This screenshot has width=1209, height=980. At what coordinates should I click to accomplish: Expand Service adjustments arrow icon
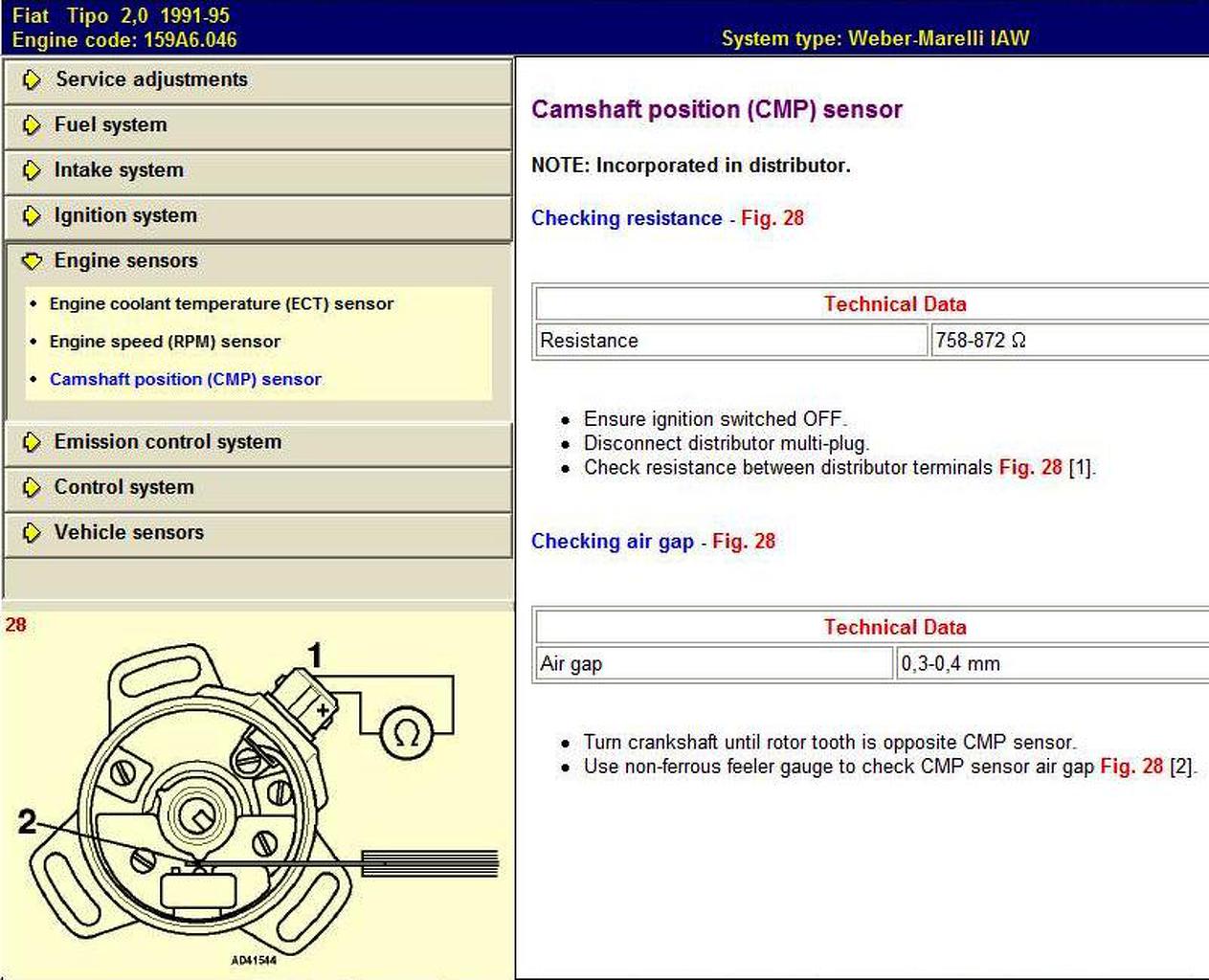click(x=32, y=80)
